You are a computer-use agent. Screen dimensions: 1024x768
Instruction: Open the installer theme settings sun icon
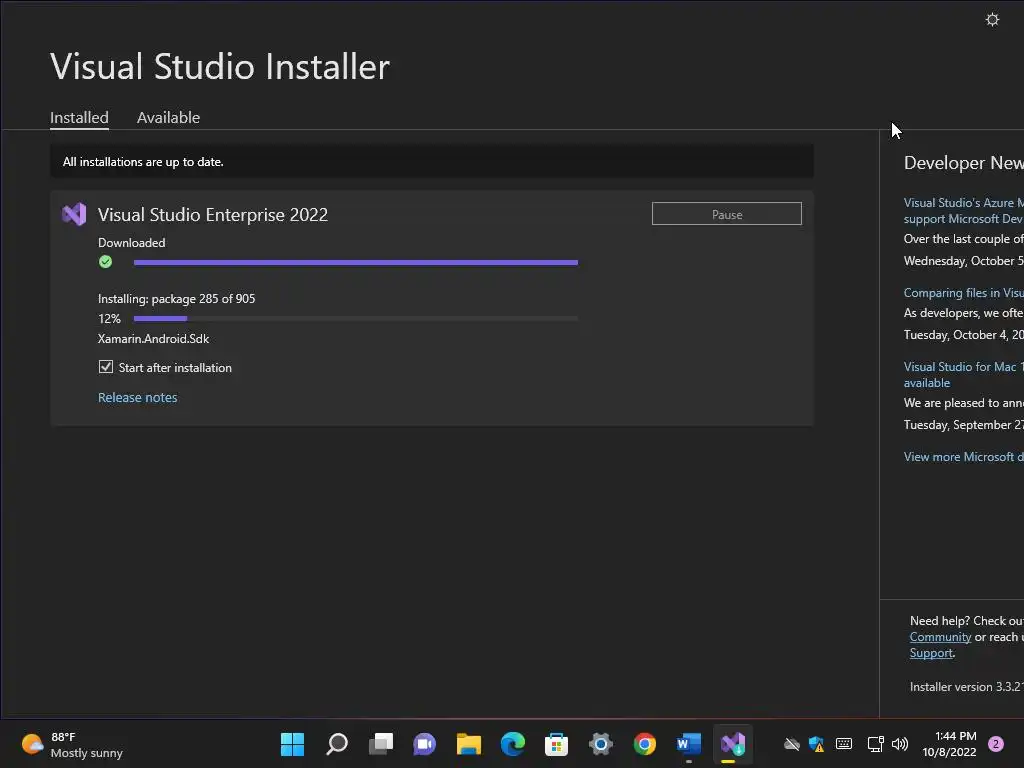click(992, 20)
